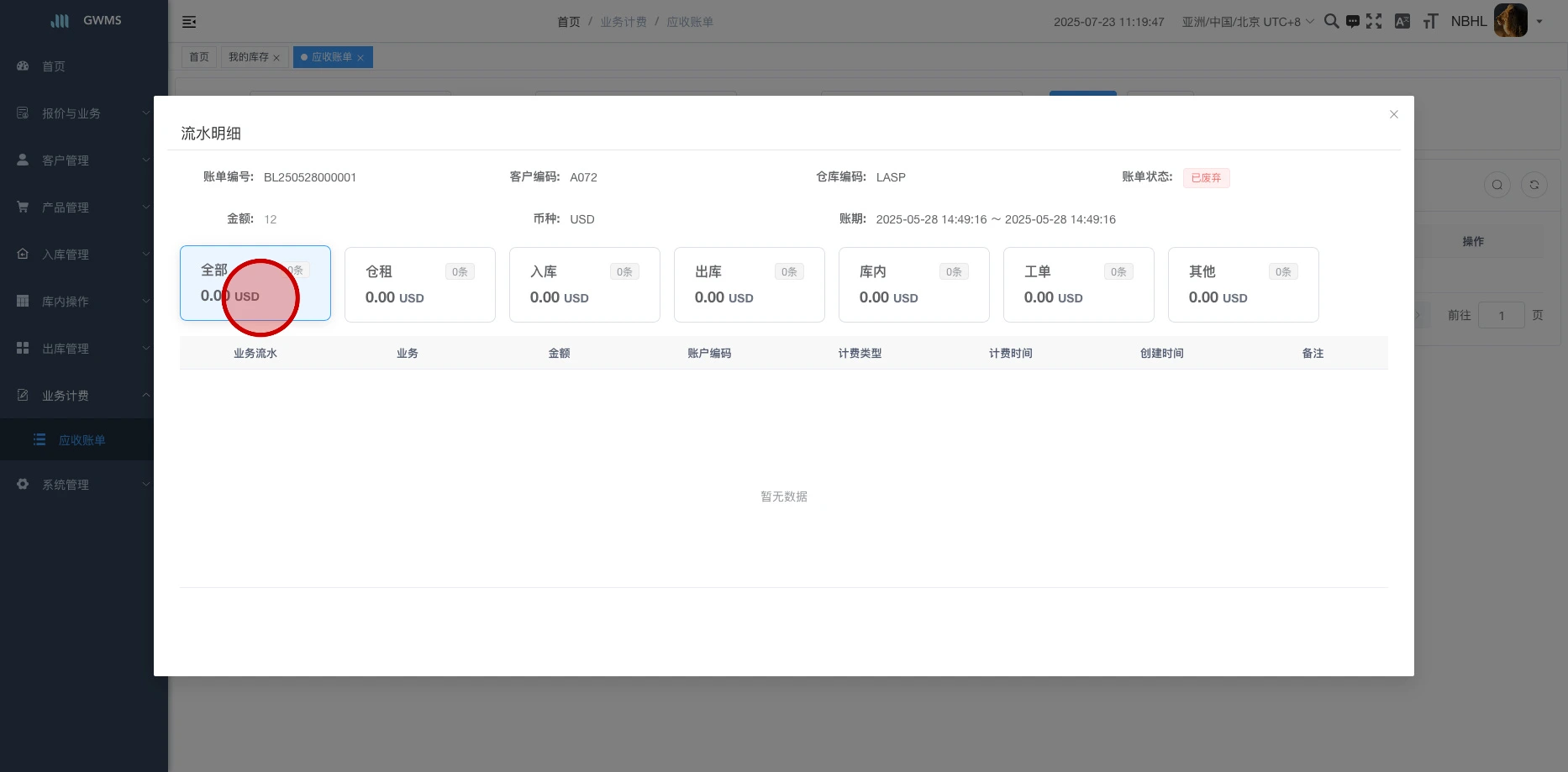Open the font size adjustment icon

(x=1430, y=21)
